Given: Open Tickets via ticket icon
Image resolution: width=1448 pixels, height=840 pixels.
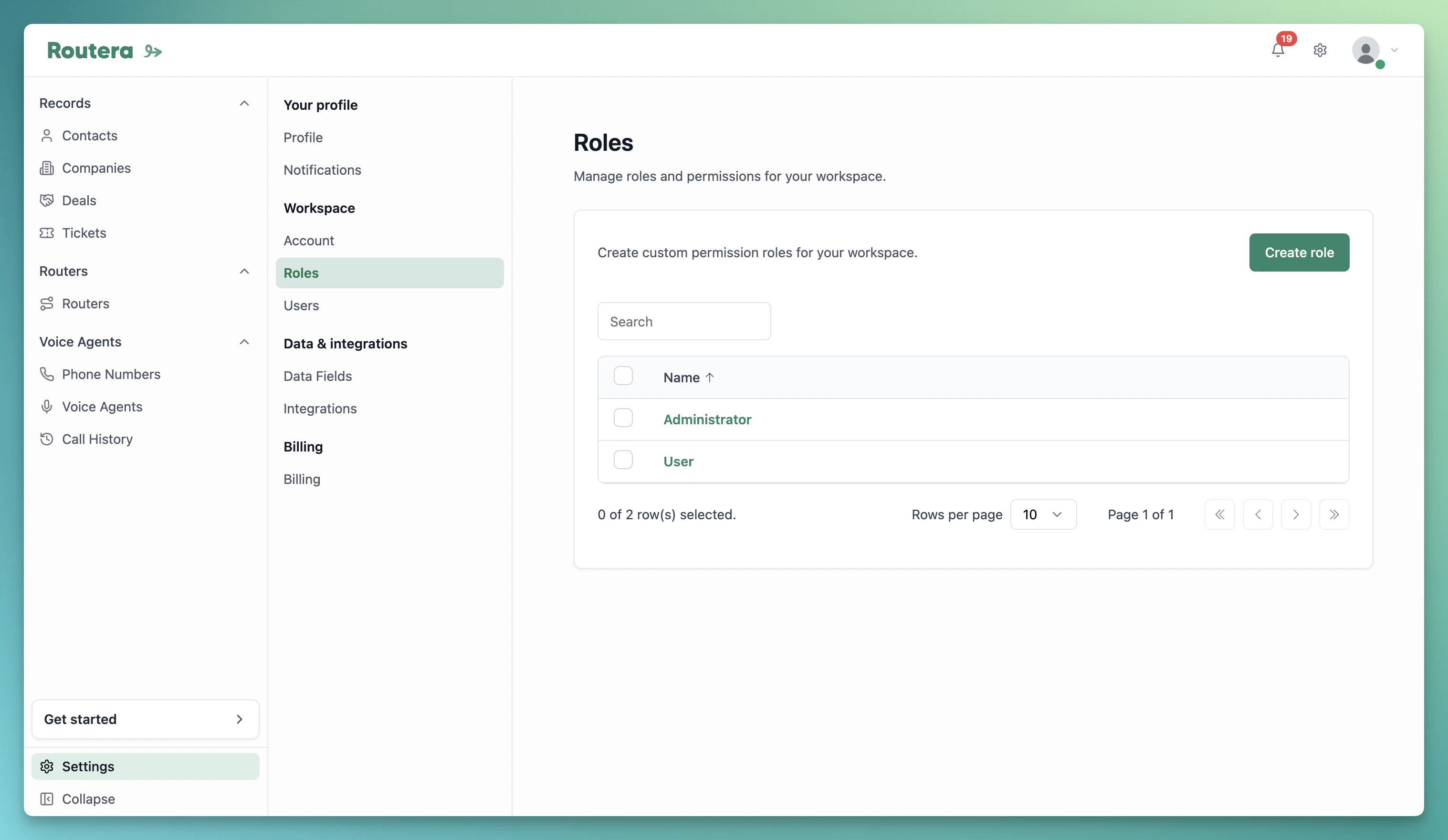Looking at the screenshot, I should pos(47,233).
